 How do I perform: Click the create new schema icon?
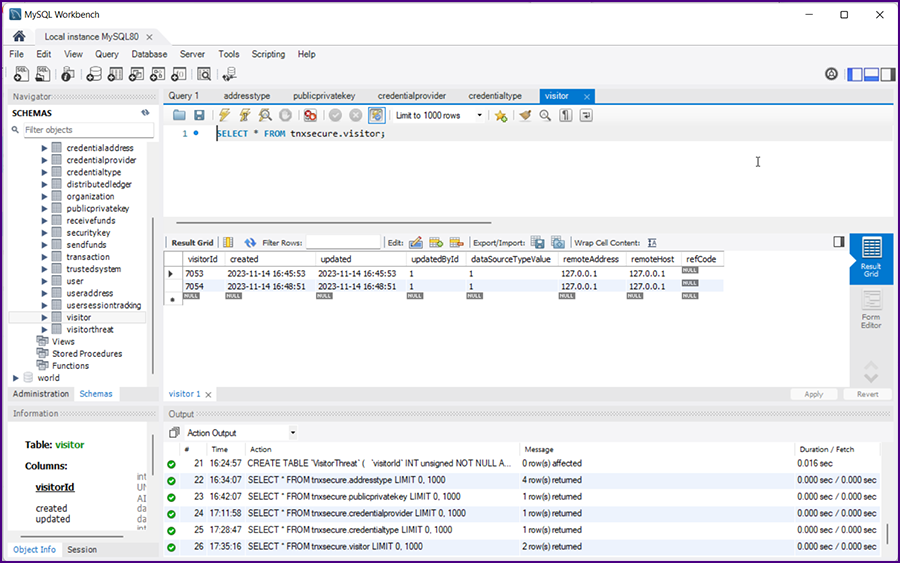pyautogui.click(x=94, y=74)
